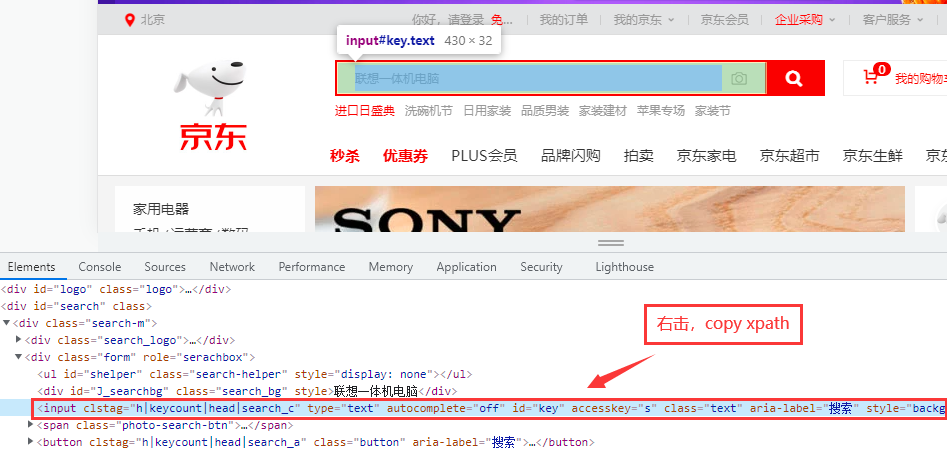The height and width of the screenshot is (454, 947).
Task: Open the 京东生鲜 navigation item
Action: pyautogui.click(x=873, y=156)
